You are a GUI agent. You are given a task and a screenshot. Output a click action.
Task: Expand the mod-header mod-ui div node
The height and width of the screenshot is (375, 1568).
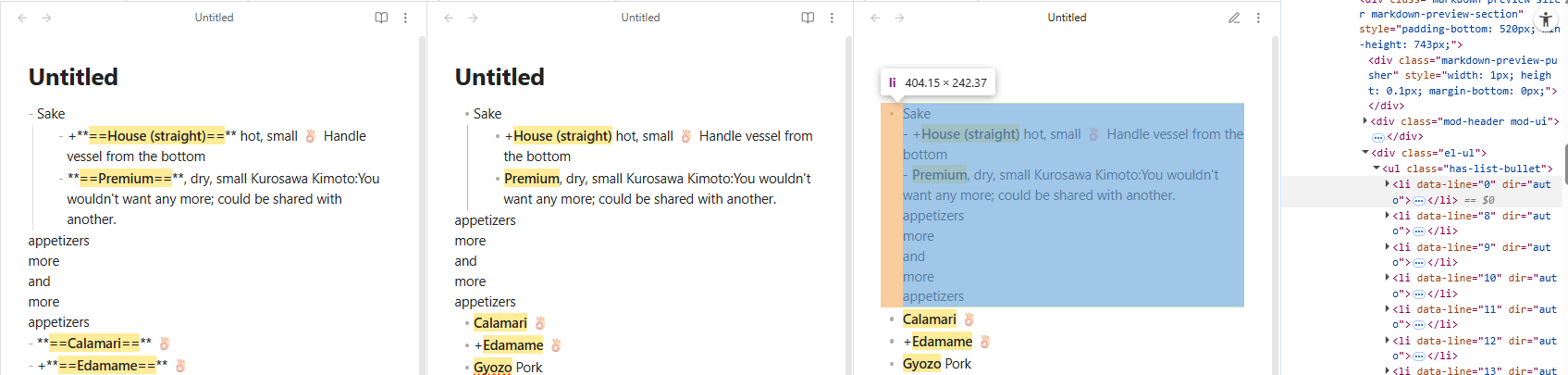click(x=1365, y=121)
